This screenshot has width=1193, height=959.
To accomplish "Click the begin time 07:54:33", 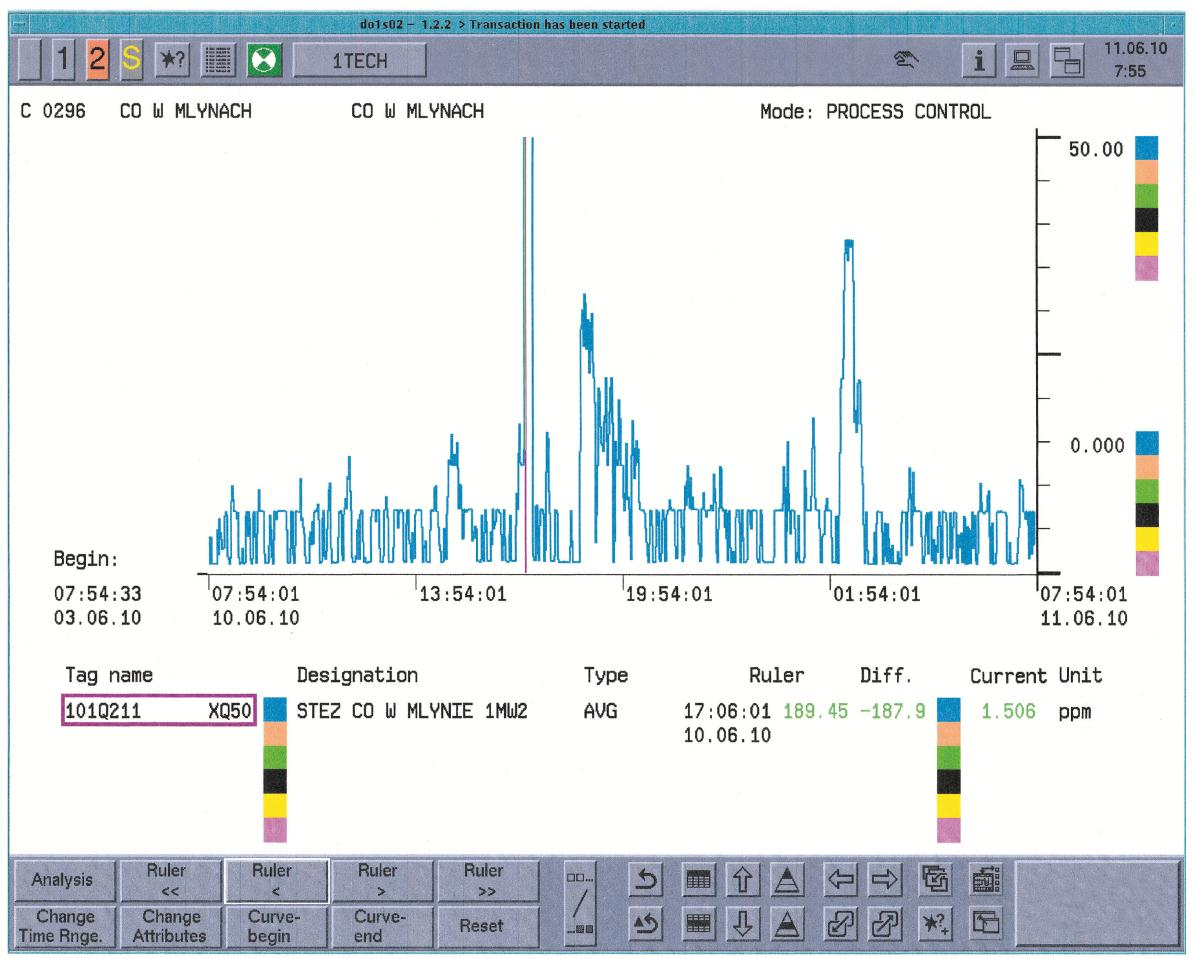I will pyautogui.click(x=97, y=594).
